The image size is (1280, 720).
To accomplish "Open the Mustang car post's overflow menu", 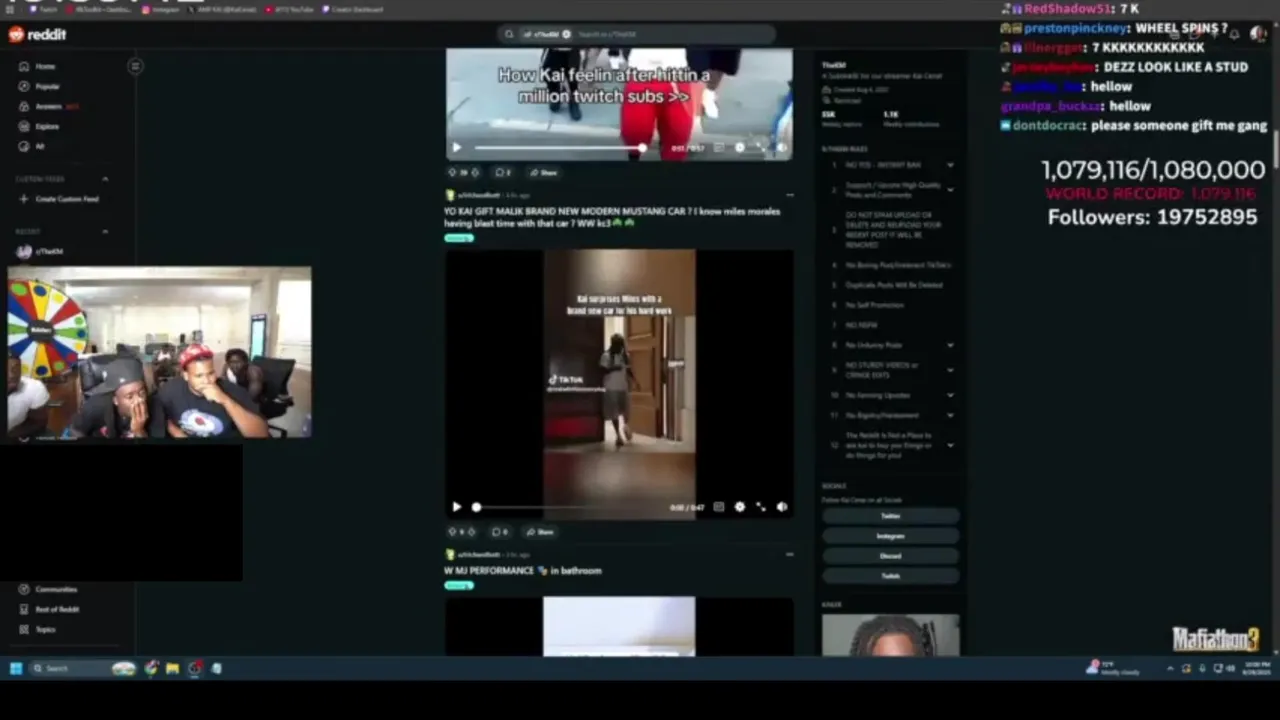I will pos(789,195).
